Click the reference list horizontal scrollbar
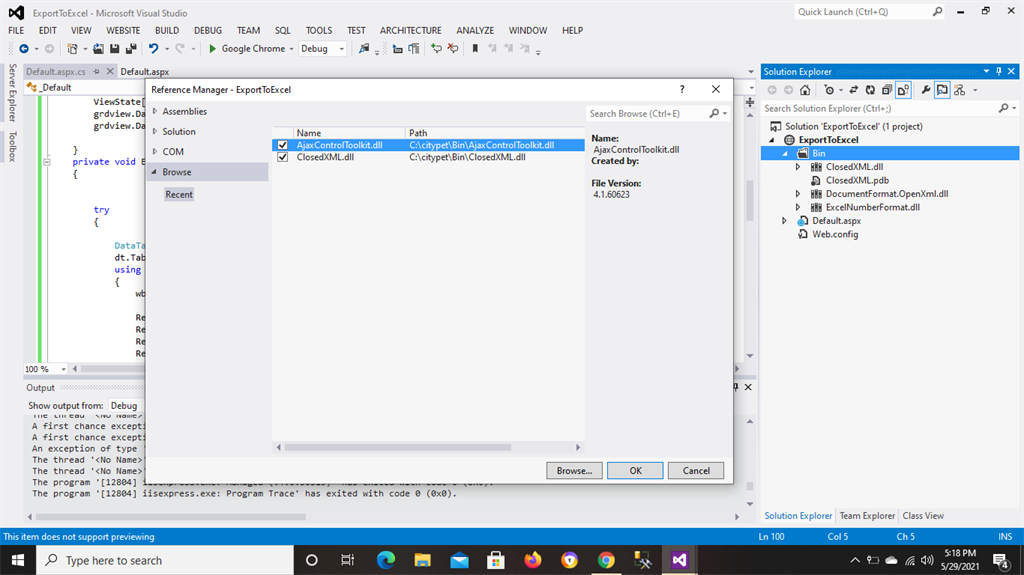Screen dimensions: 1024x575 [x=398, y=448]
